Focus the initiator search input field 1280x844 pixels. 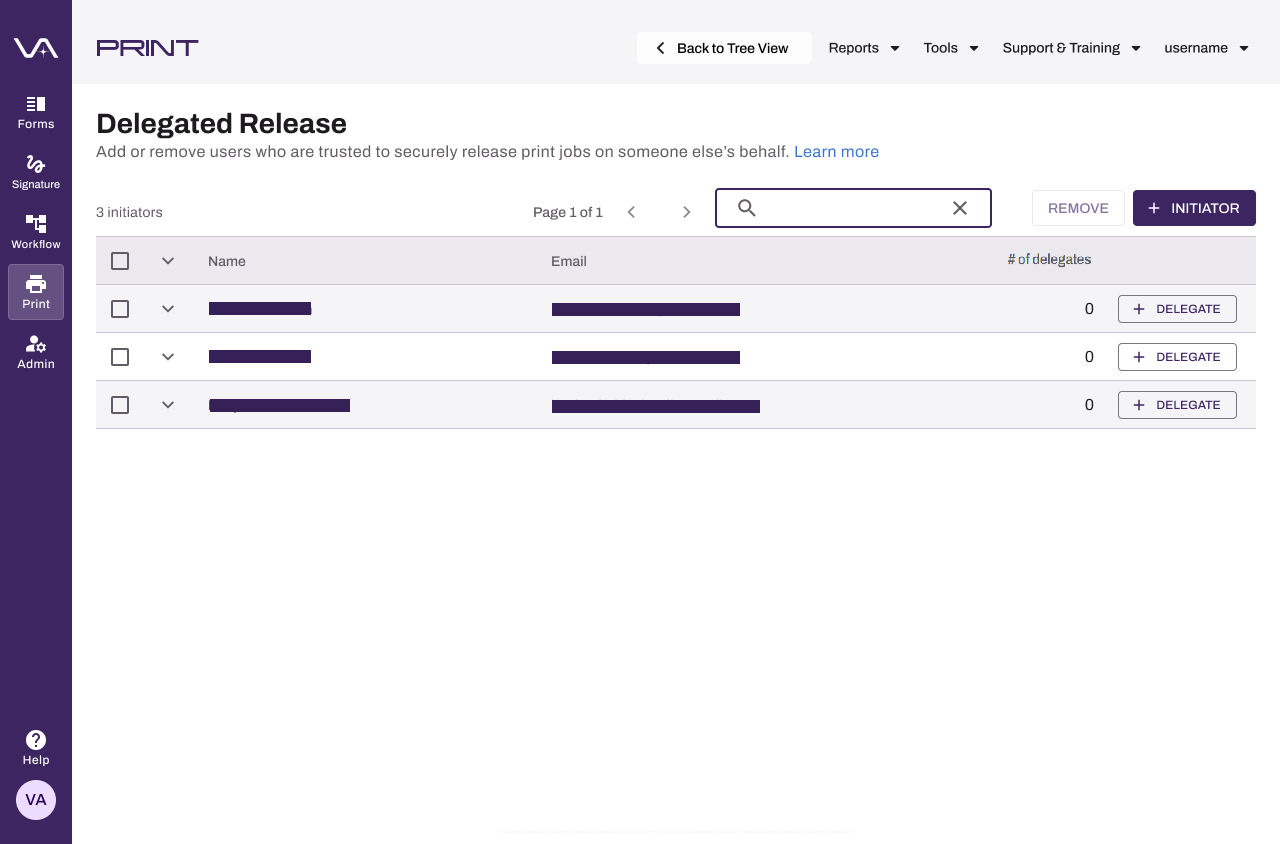pyautogui.click(x=853, y=208)
